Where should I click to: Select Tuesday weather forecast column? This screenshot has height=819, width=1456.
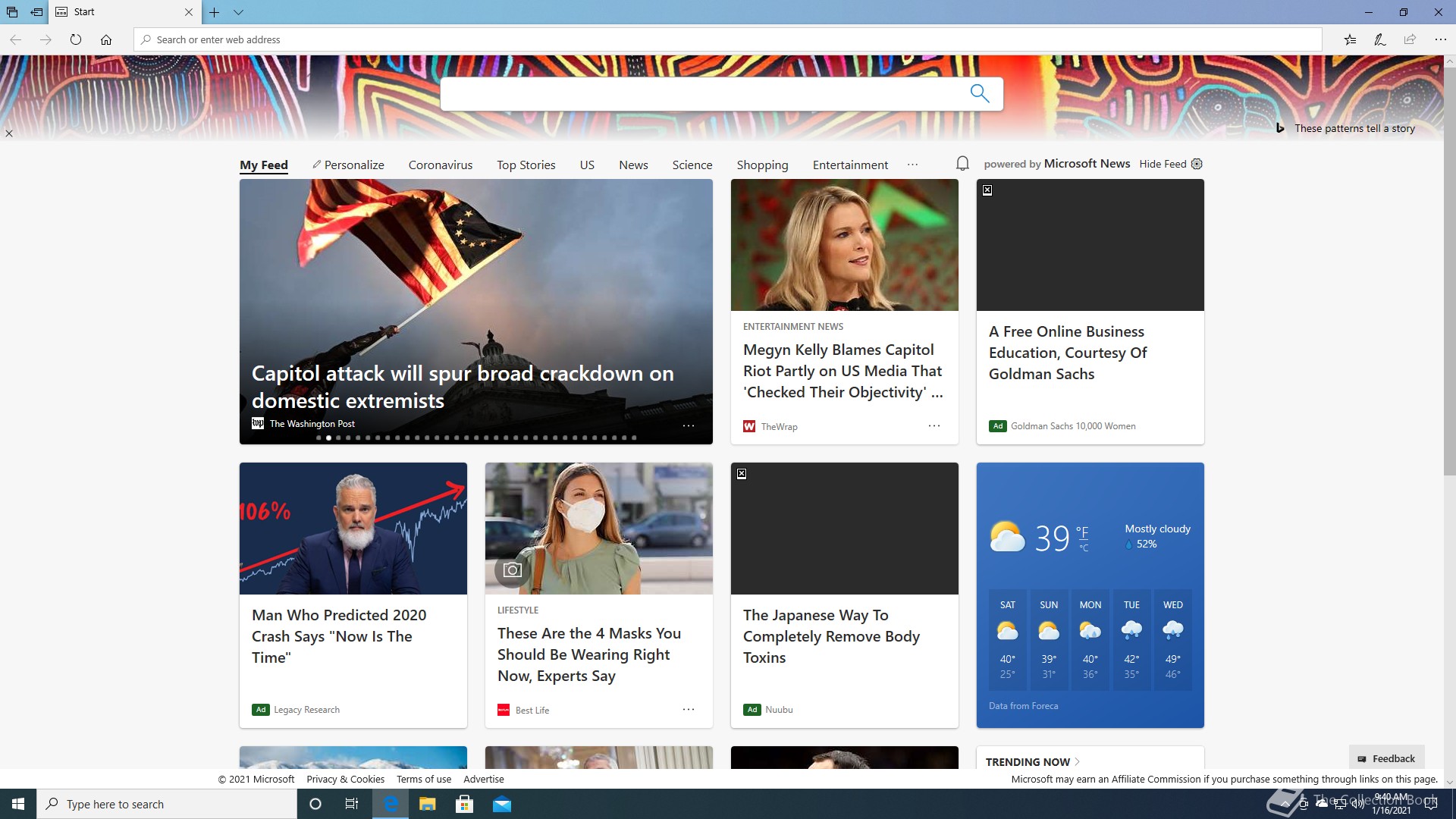(x=1131, y=639)
